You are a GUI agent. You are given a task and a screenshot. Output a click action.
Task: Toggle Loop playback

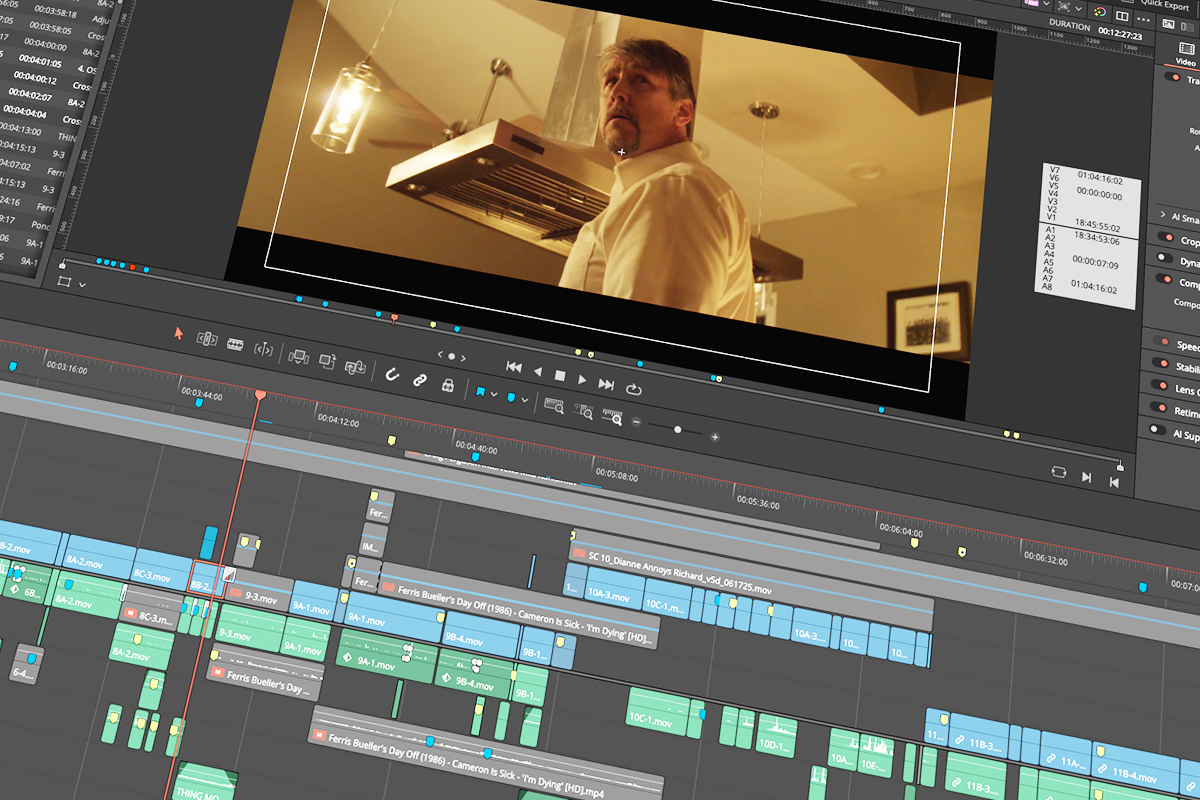634,389
